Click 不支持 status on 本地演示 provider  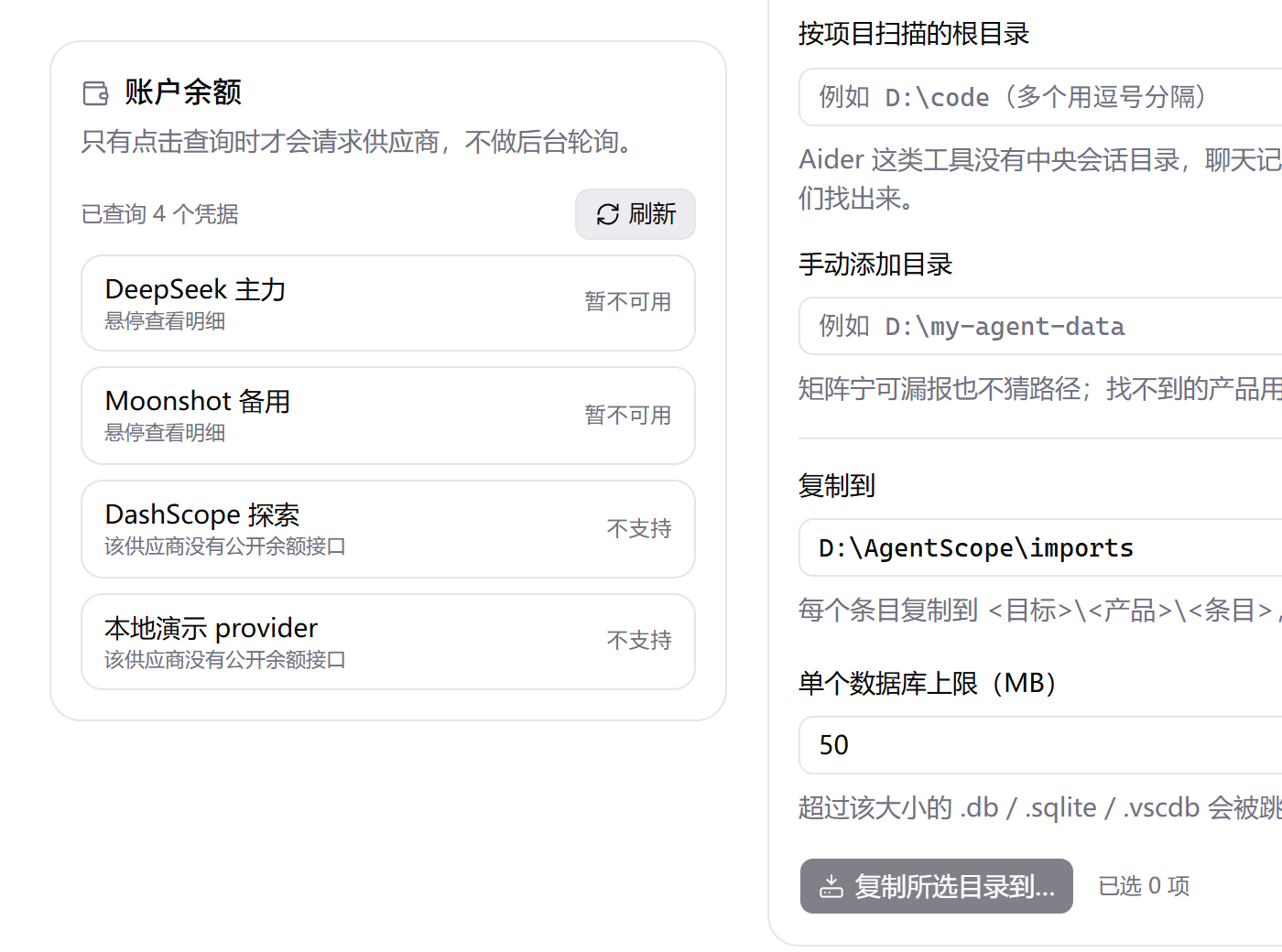click(639, 641)
